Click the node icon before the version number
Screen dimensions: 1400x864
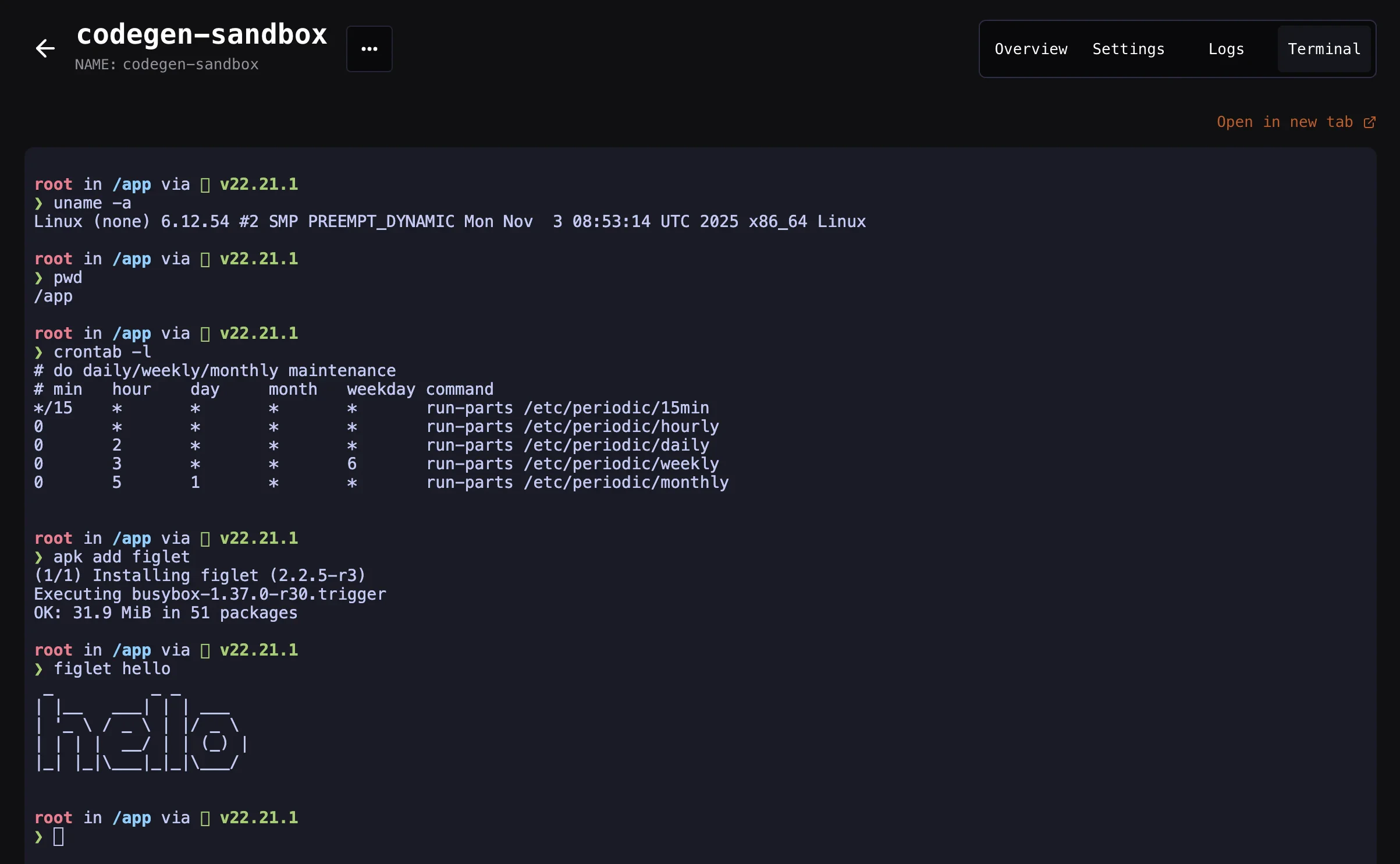click(205, 817)
